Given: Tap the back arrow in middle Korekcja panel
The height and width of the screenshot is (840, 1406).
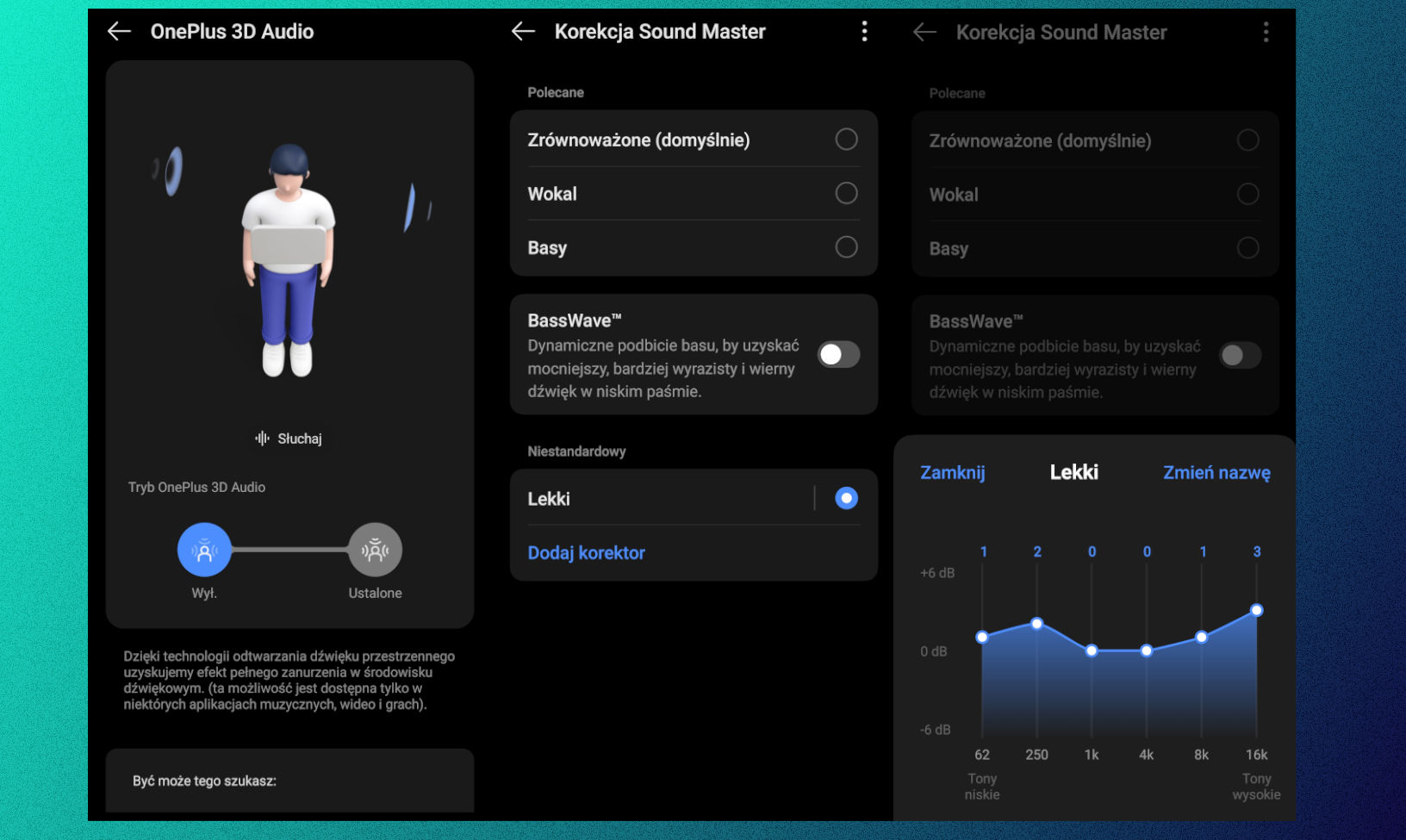Looking at the screenshot, I should pyautogui.click(x=523, y=32).
